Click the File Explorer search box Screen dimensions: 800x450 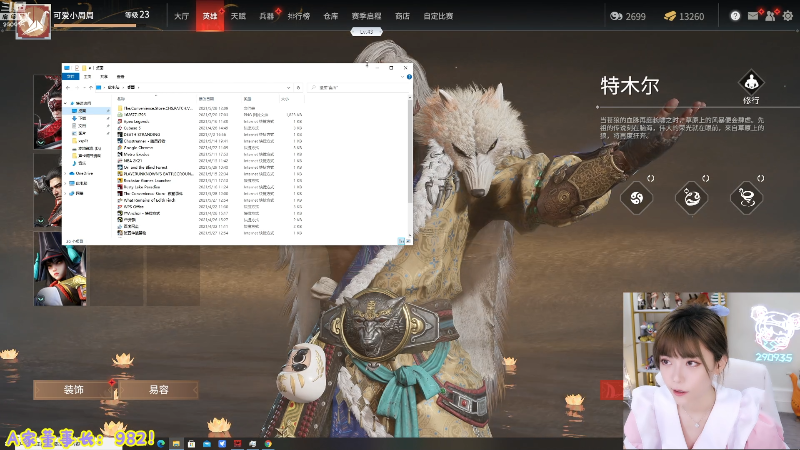pyautogui.click(x=357, y=87)
